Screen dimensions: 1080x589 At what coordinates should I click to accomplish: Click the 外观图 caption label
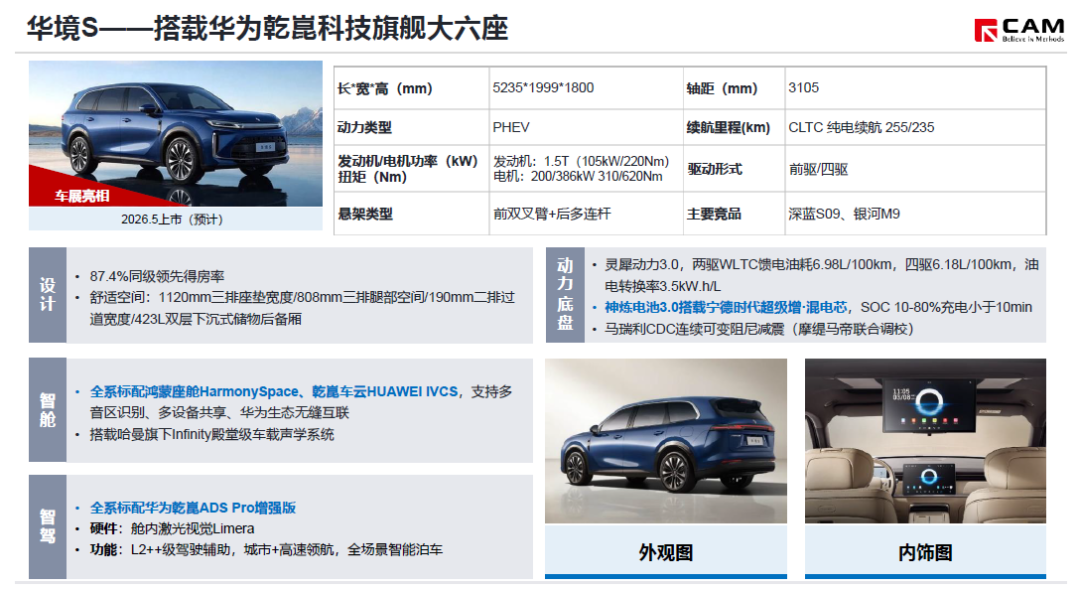tap(665, 552)
